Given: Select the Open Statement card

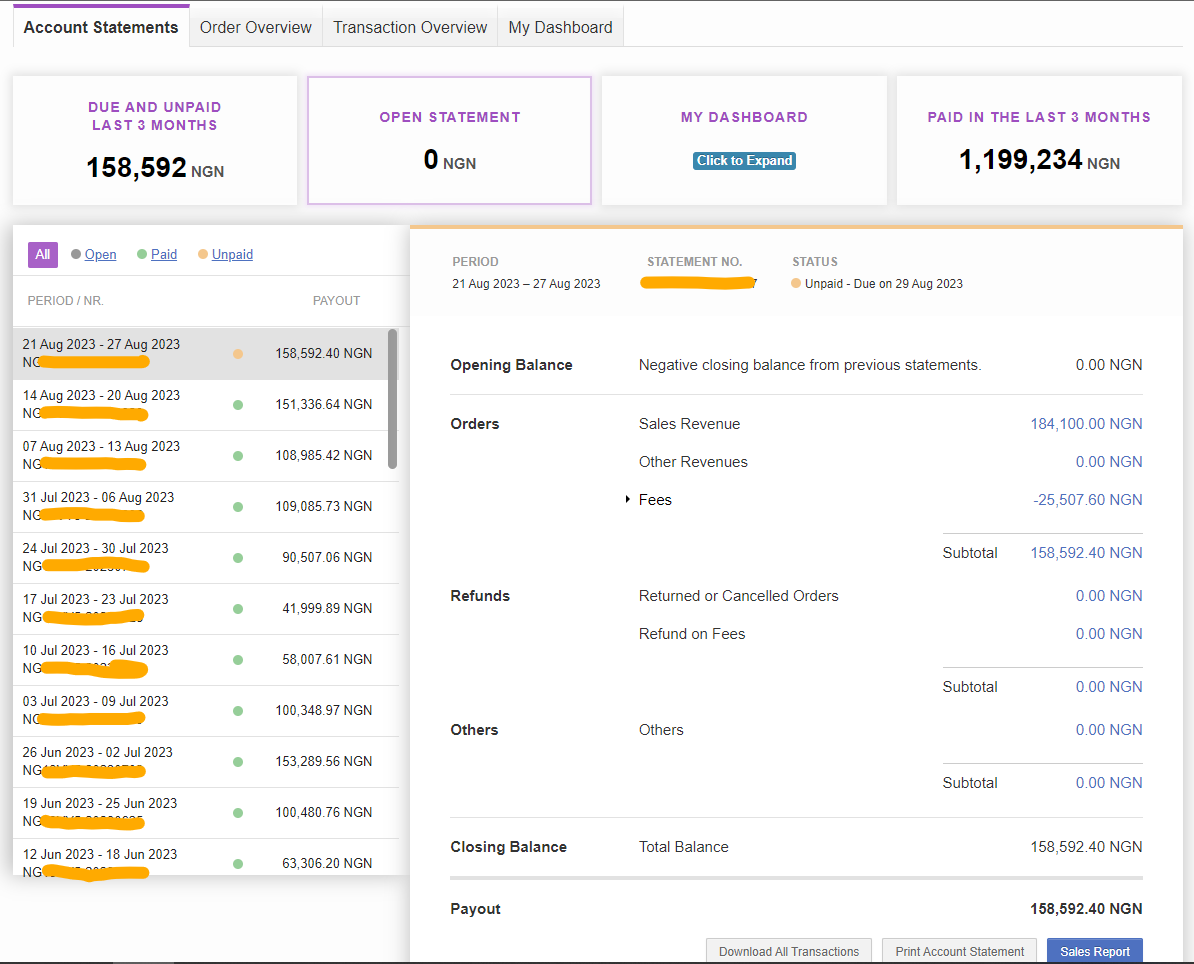Looking at the screenshot, I should [449, 140].
